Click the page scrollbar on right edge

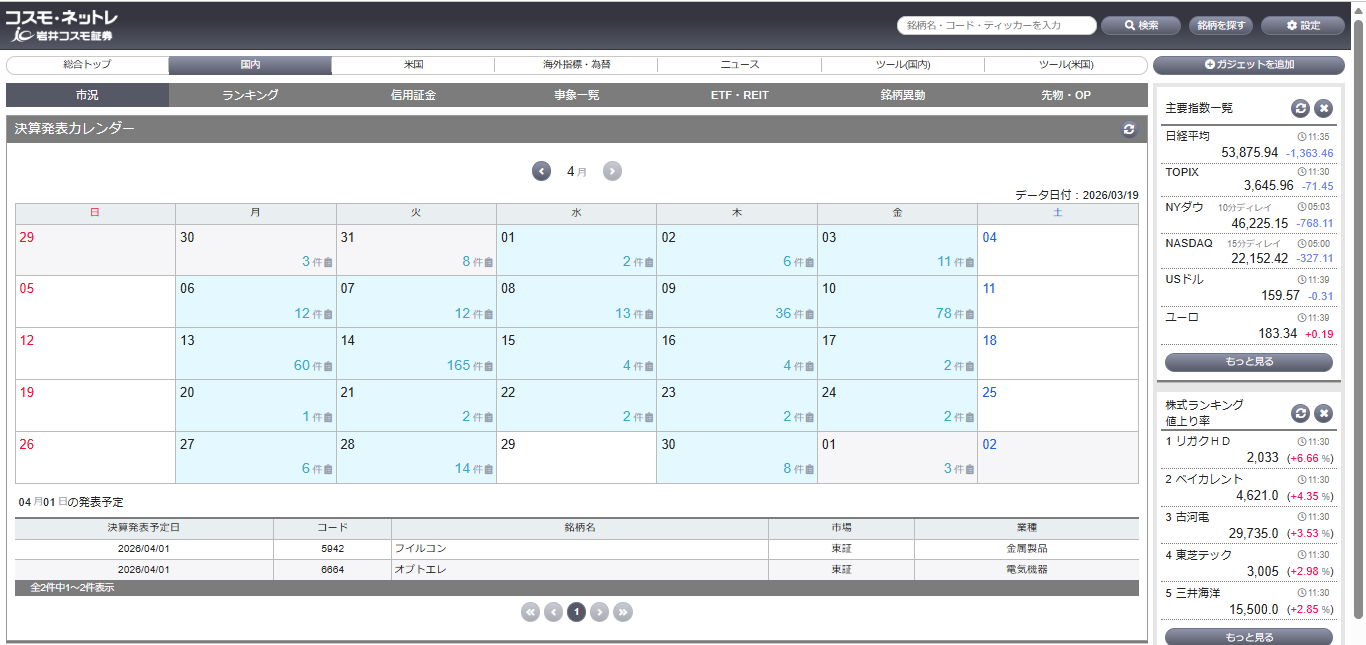[x=1358, y=300]
